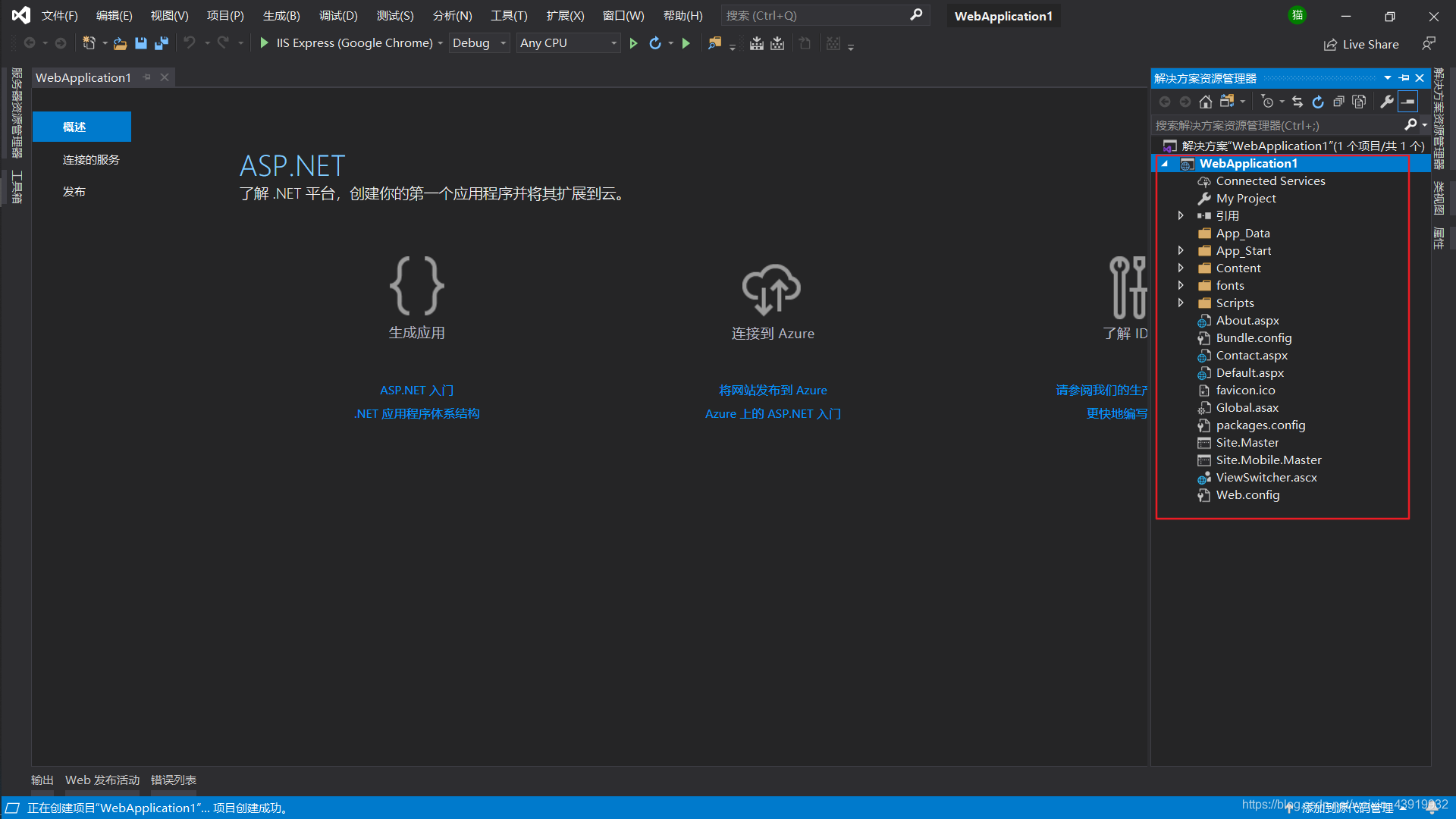The height and width of the screenshot is (819, 1456).
Task: Select Any CPU platform dropdown
Action: point(565,43)
